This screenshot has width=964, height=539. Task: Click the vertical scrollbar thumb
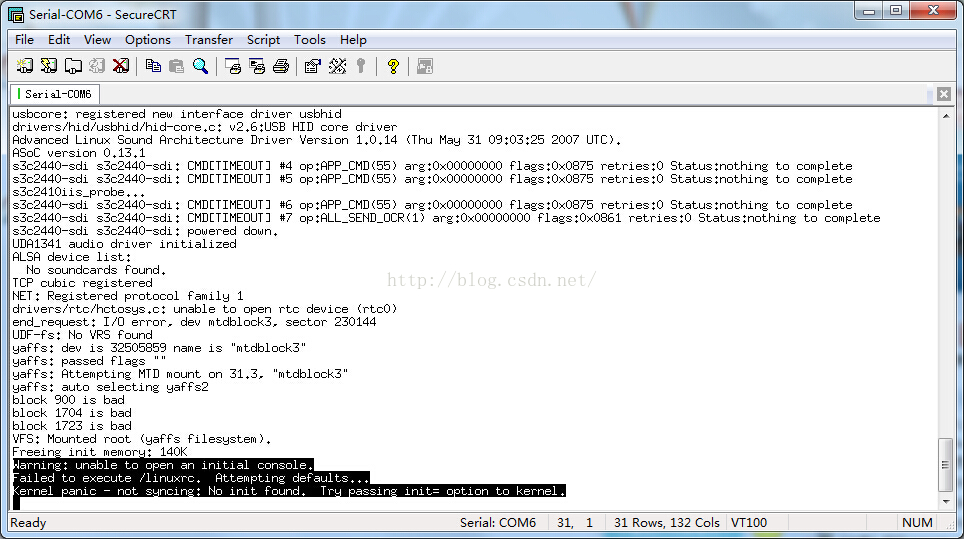coord(946,465)
